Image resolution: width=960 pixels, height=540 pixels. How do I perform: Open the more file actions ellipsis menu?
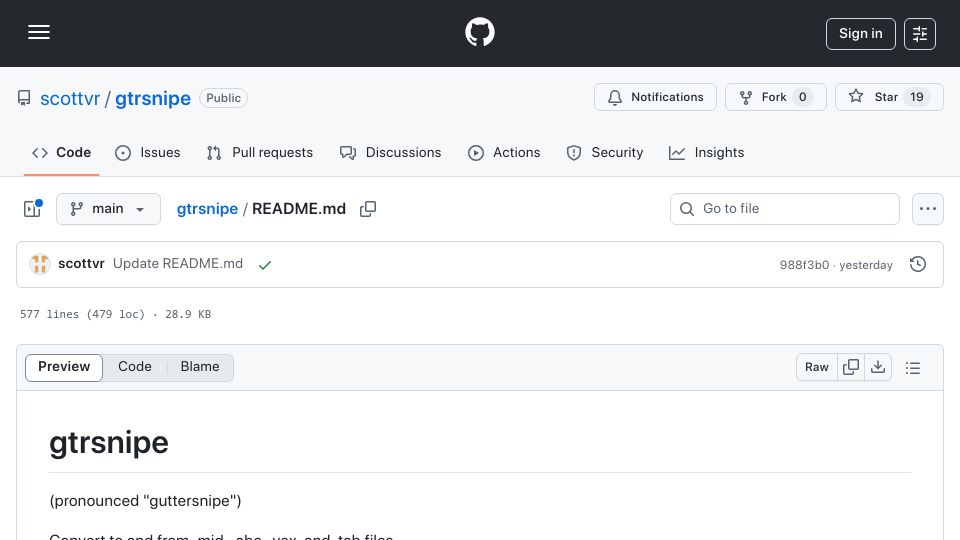(x=928, y=209)
